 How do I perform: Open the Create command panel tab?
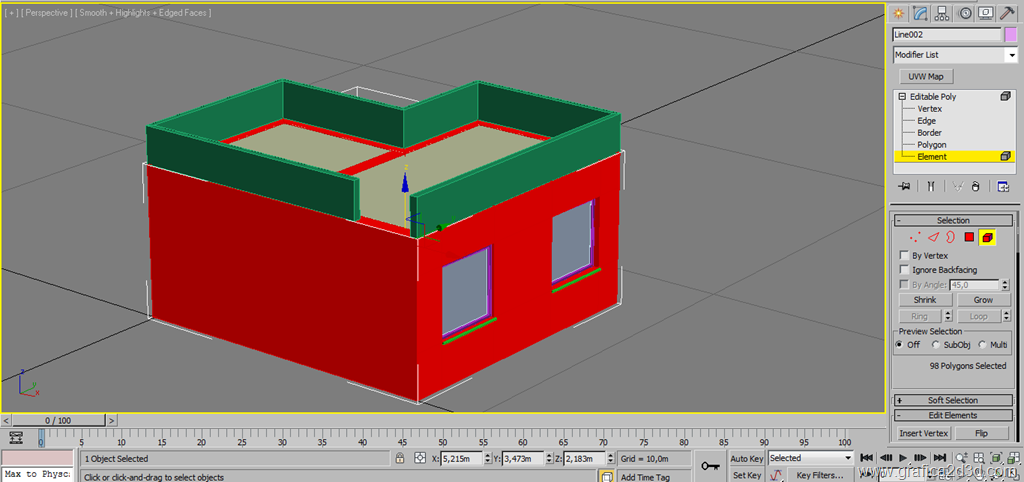[x=898, y=13]
